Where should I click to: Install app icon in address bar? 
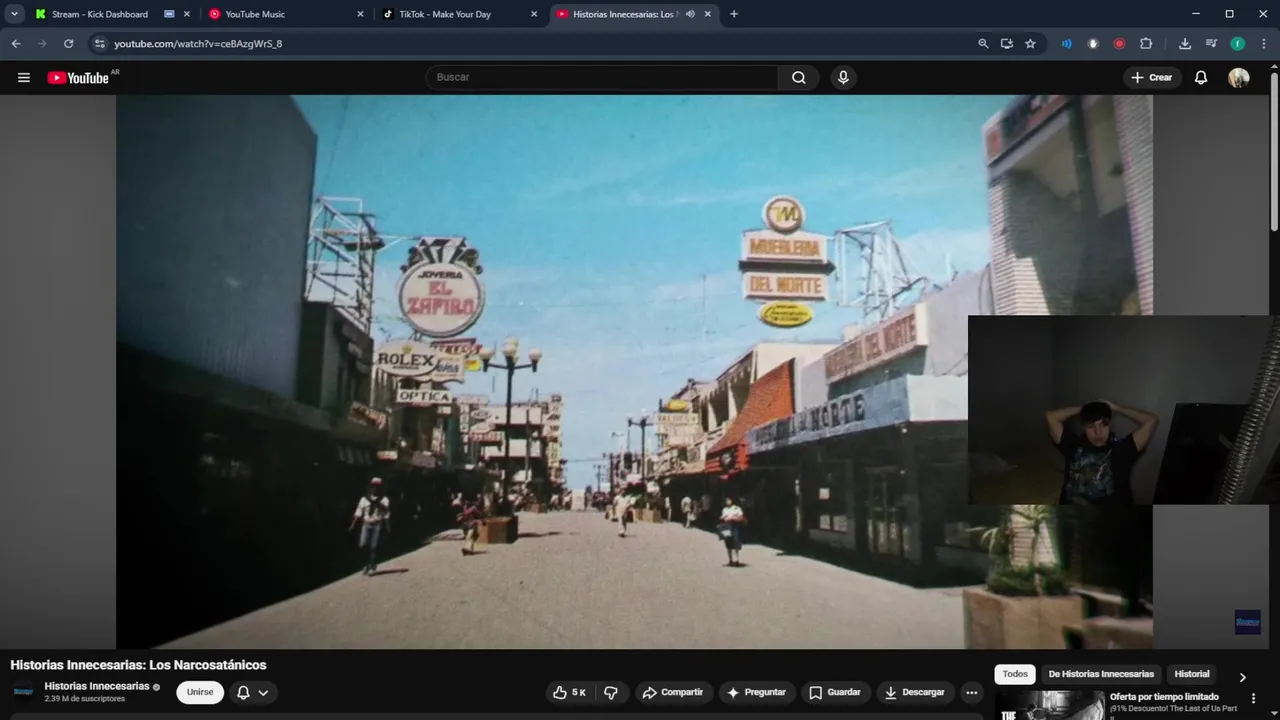[x=1007, y=44]
